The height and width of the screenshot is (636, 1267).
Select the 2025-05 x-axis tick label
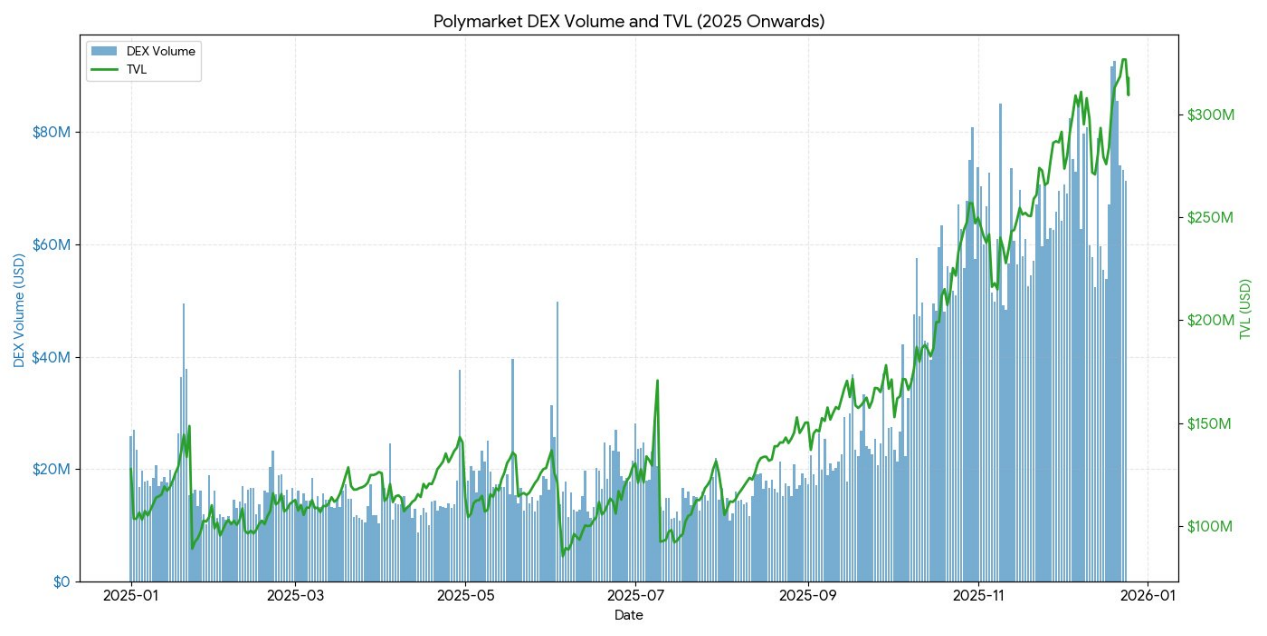(x=466, y=598)
